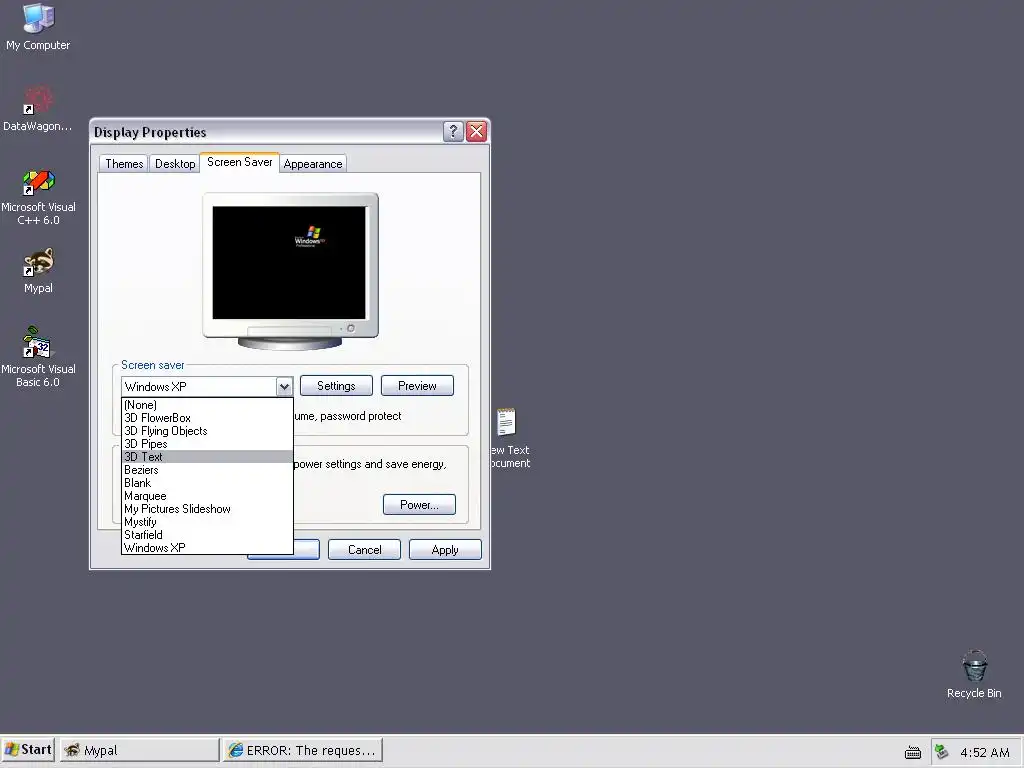Choose Blank screen saver
The image size is (1024, 768).
[x=207, y=483]
